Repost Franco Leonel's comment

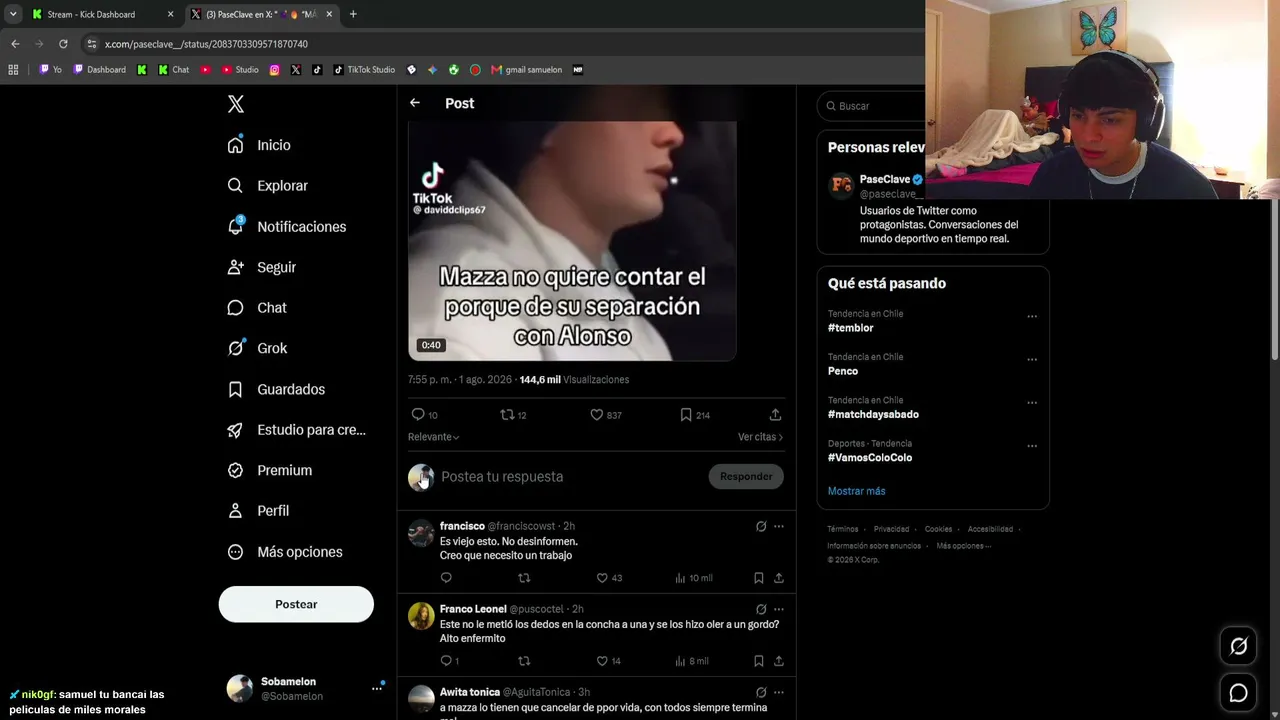(x=524, y=661)
